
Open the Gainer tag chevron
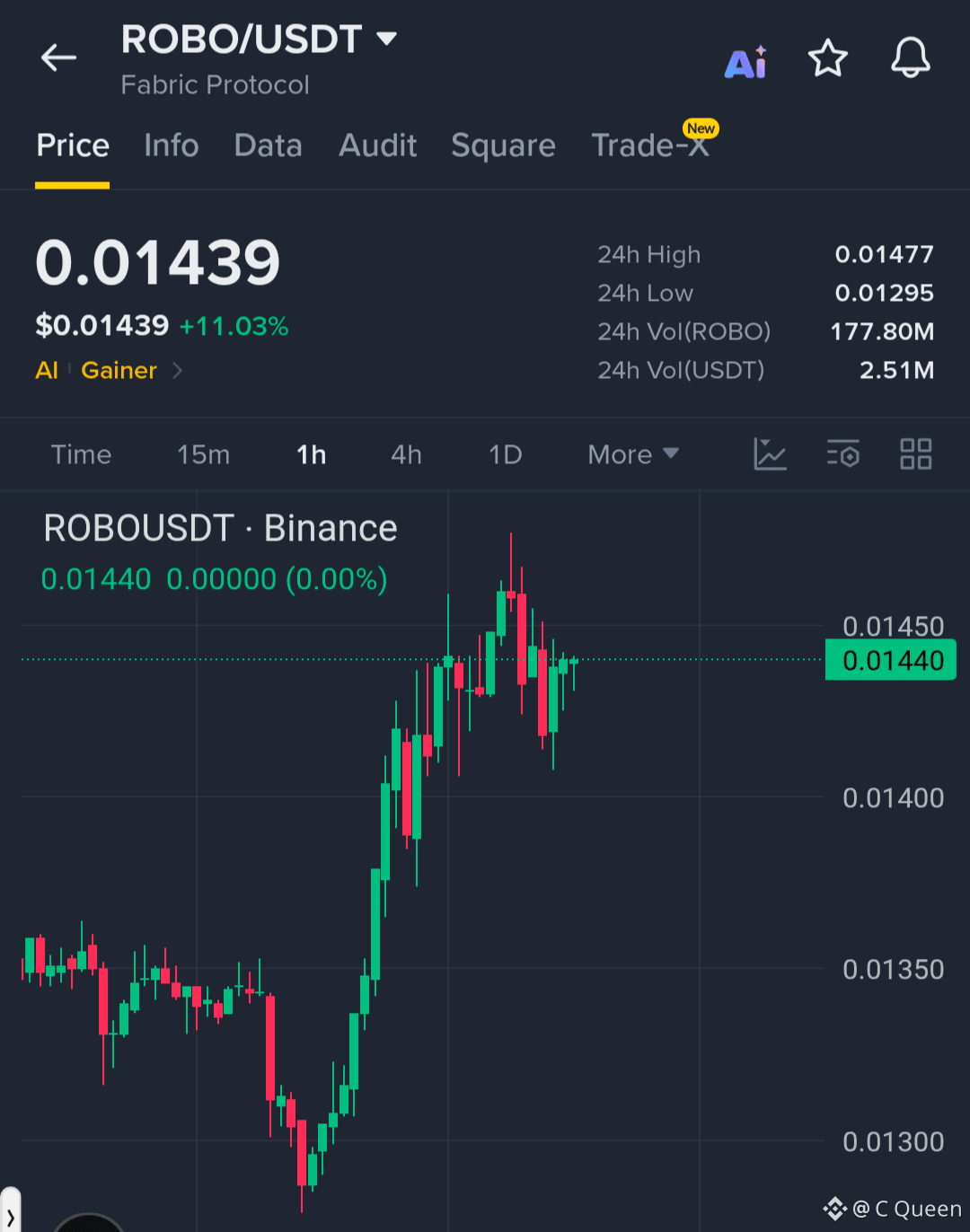click(x=177, y=370)
